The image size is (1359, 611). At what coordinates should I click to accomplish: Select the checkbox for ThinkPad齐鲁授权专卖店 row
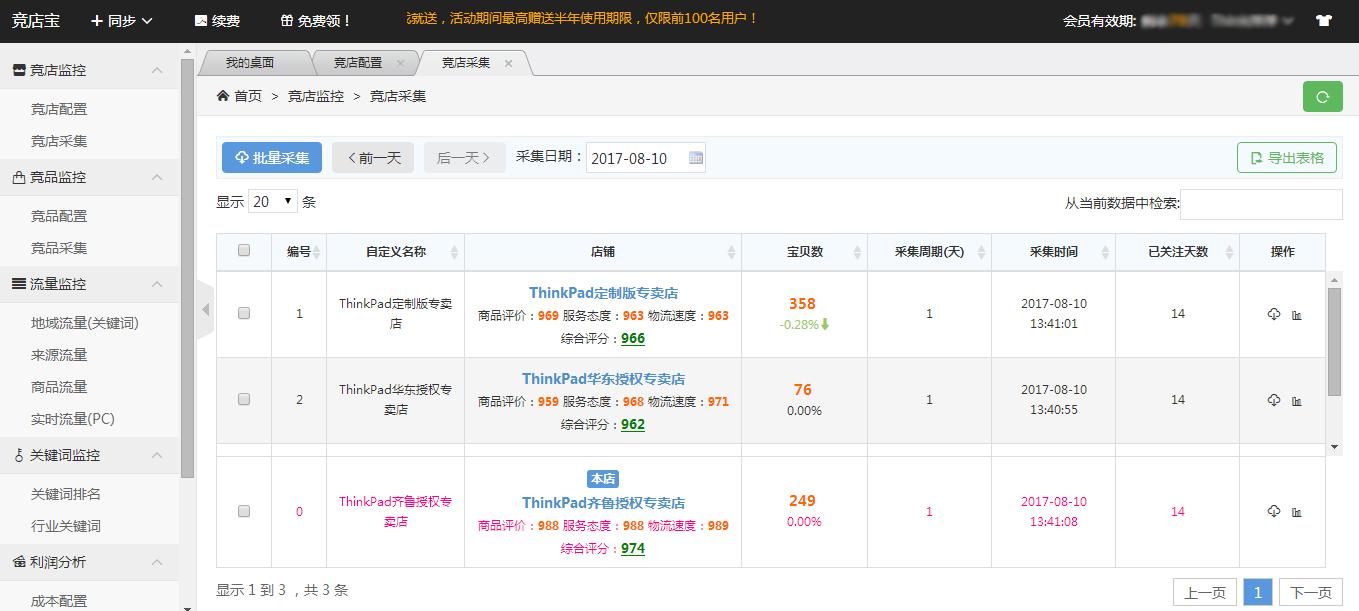244,511
